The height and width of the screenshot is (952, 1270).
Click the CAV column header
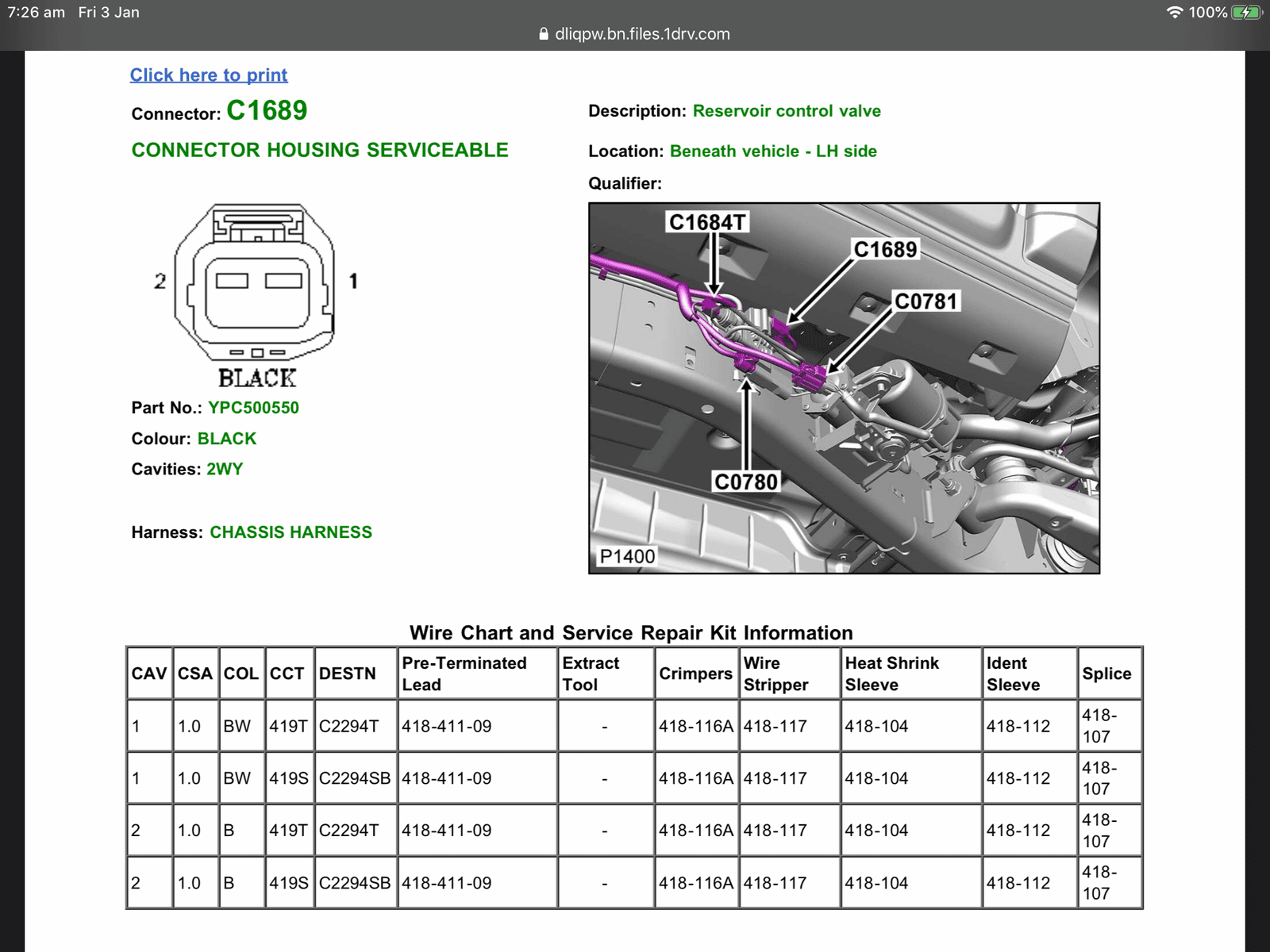tap(149, 674)
